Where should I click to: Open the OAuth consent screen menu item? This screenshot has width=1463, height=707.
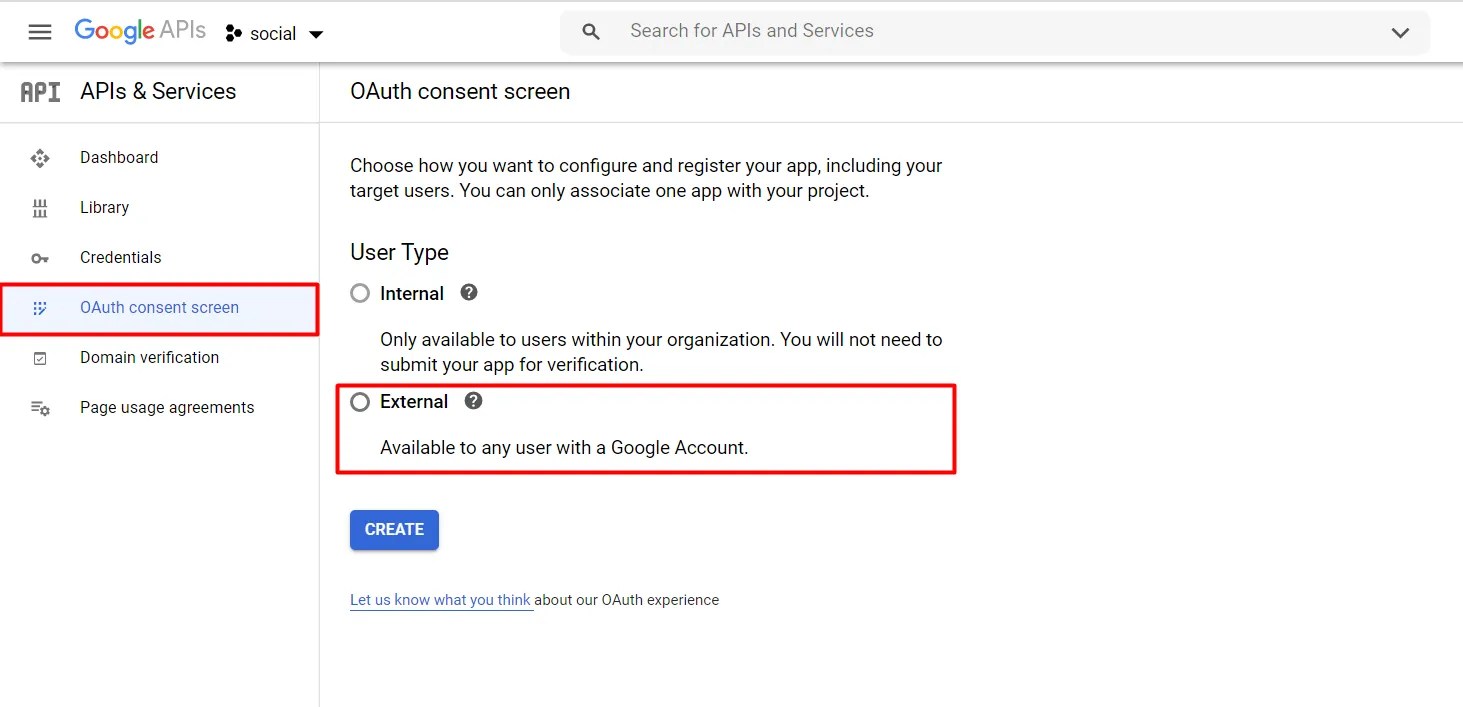(x=159, y=308)
